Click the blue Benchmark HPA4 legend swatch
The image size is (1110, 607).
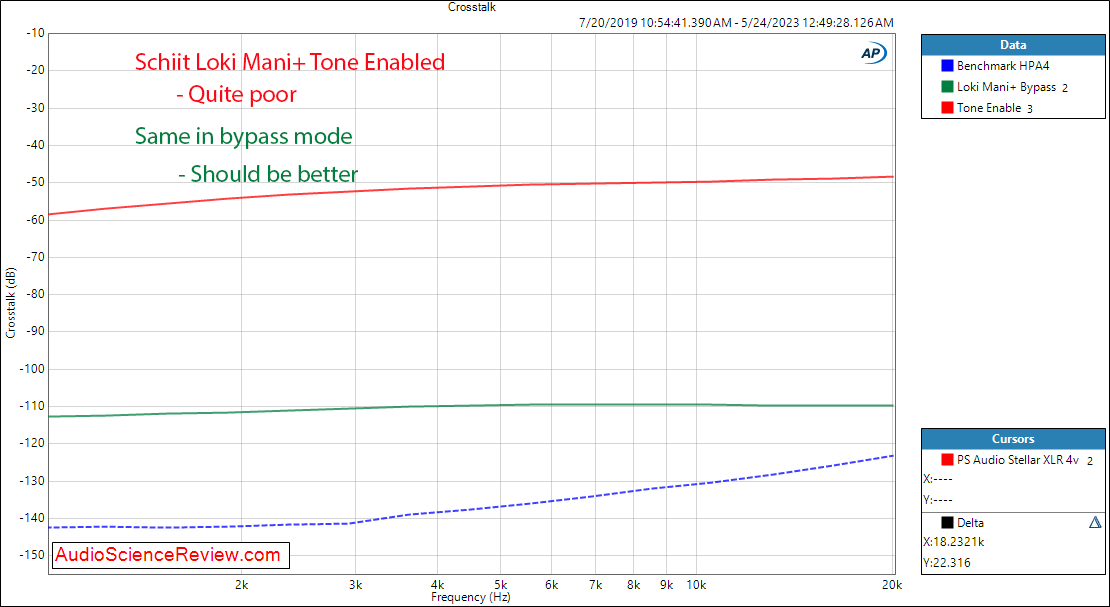tap(946, 66)
